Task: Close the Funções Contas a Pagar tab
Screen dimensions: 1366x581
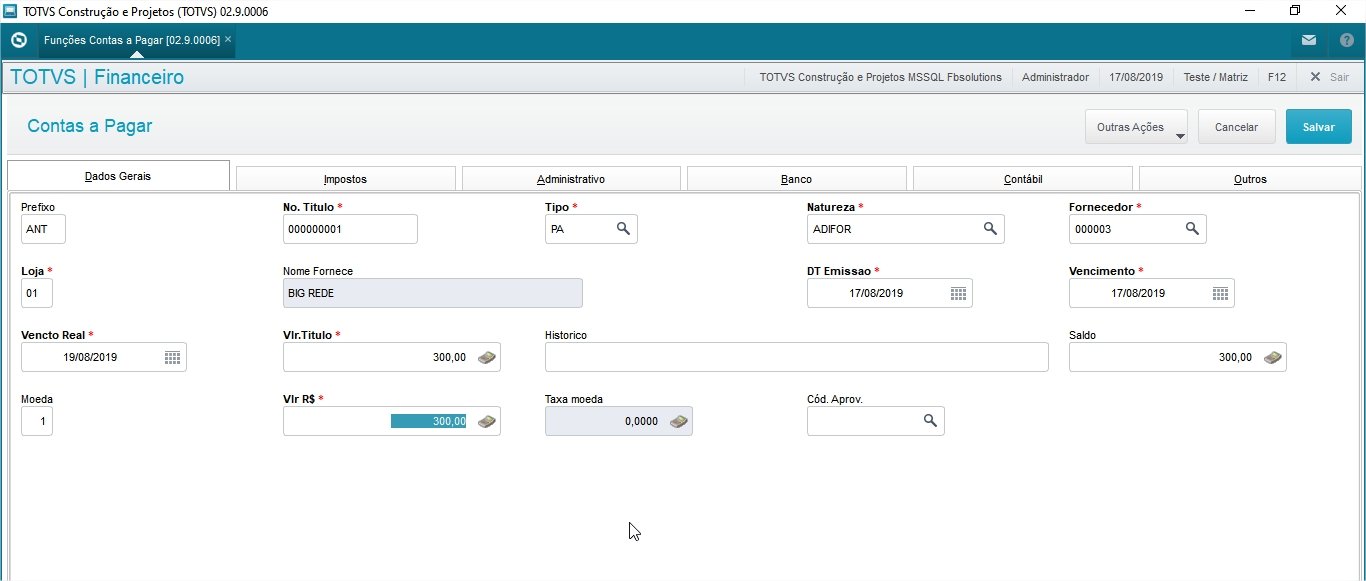Action: pyautogui.click(x=228, y=39)
